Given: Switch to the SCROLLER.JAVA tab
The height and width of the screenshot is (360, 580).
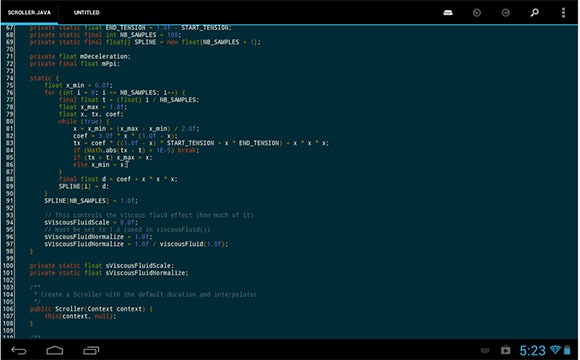Looking at the screenshot, I should coord(29,13).
